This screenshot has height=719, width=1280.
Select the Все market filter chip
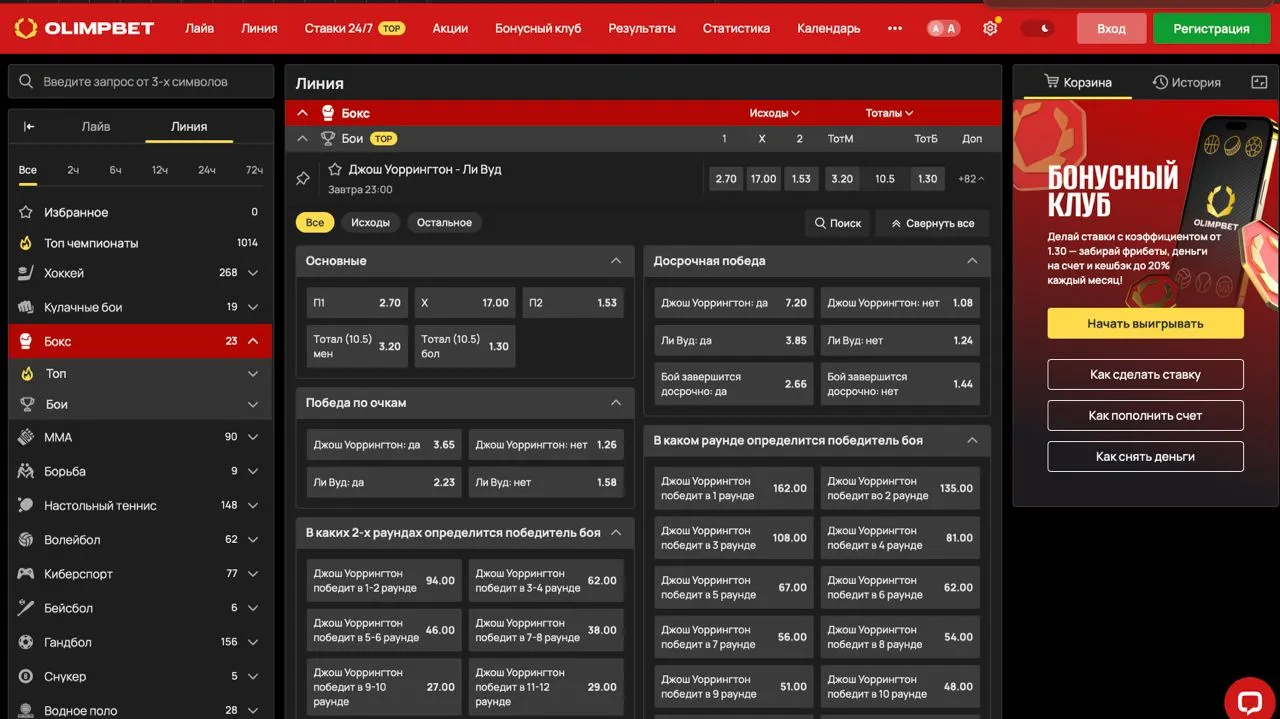click(315, 222)
